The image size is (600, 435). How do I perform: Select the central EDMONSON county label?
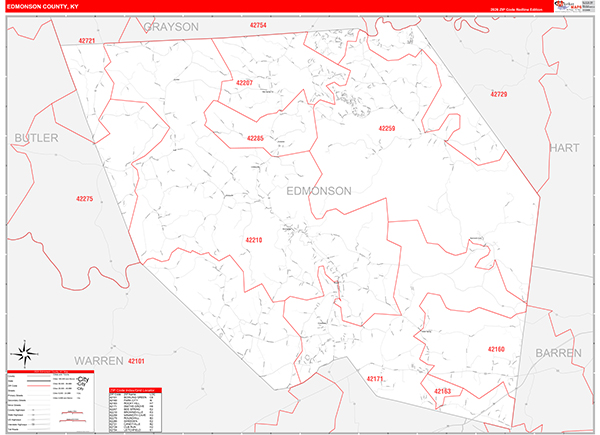point(319,191)
